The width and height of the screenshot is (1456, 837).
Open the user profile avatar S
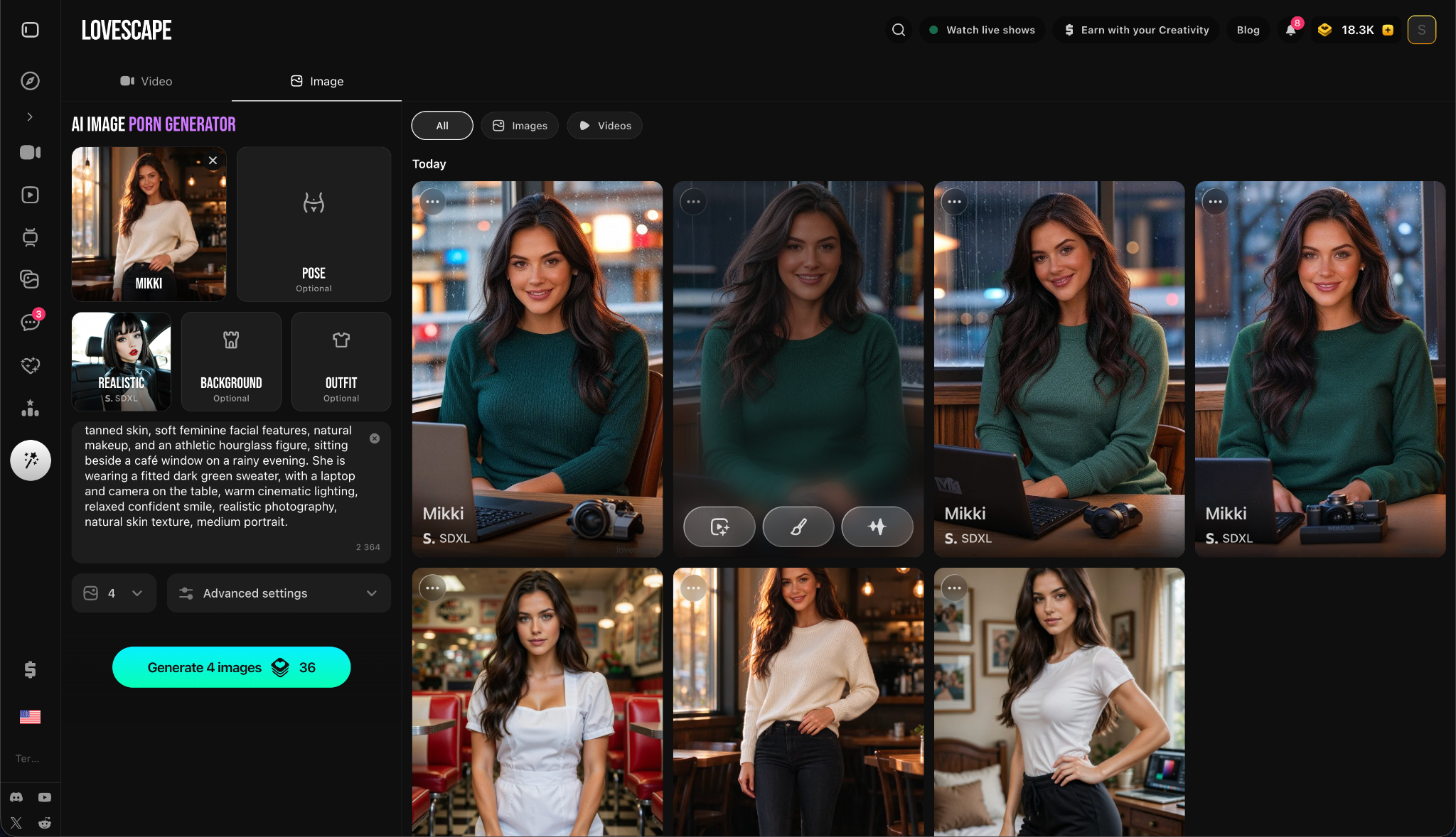coord(1422,30)
